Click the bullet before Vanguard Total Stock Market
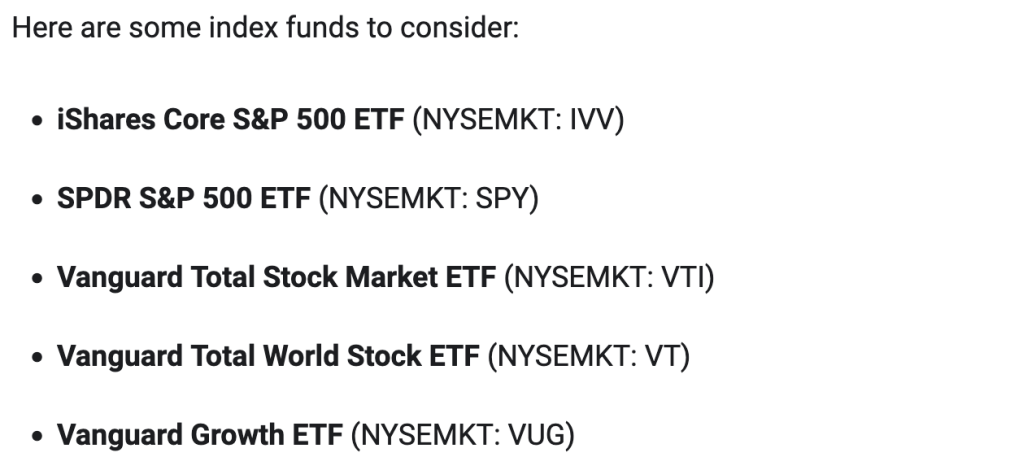 37,278
